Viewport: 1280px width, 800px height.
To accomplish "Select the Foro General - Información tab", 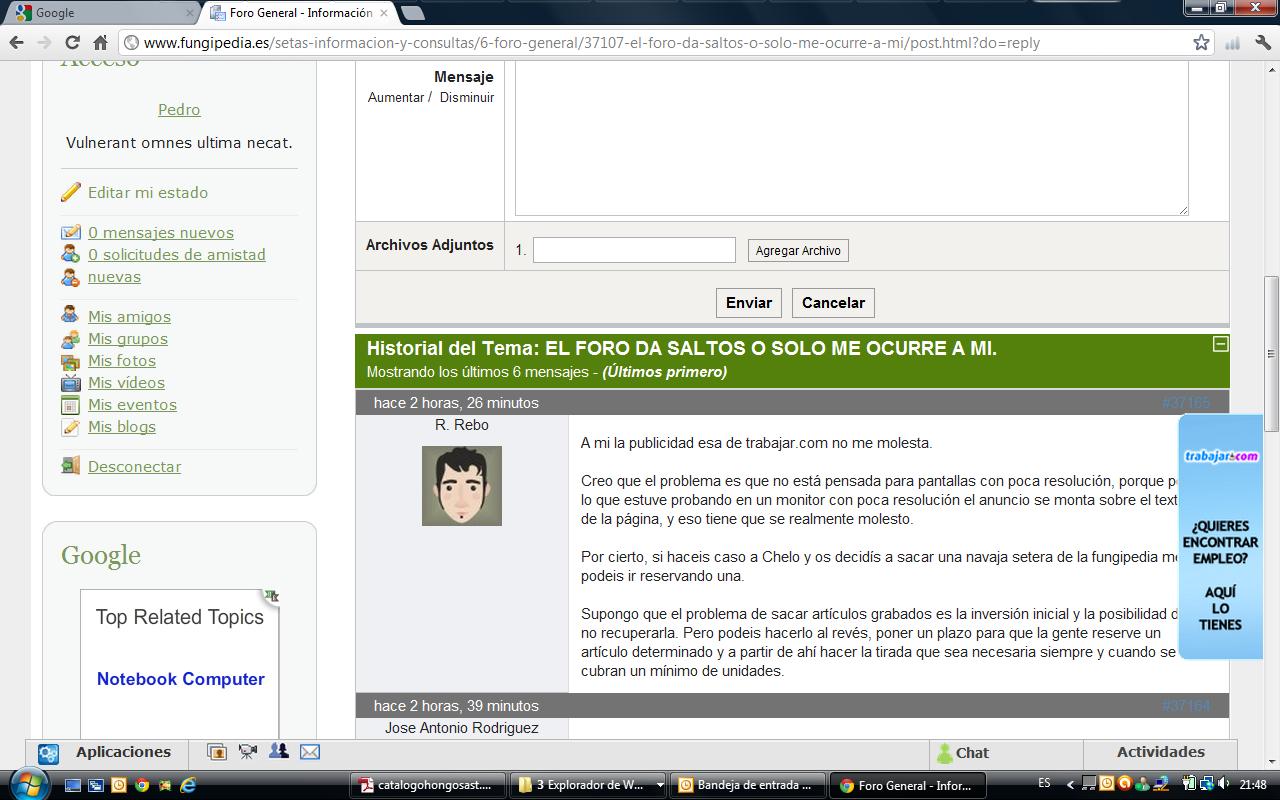I will tap(300, 13).
